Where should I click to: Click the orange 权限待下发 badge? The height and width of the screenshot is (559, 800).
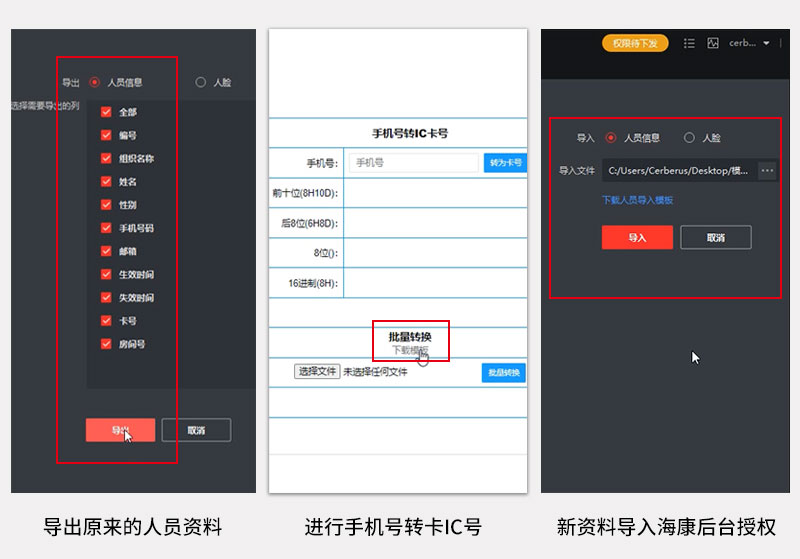coord(634,44)
